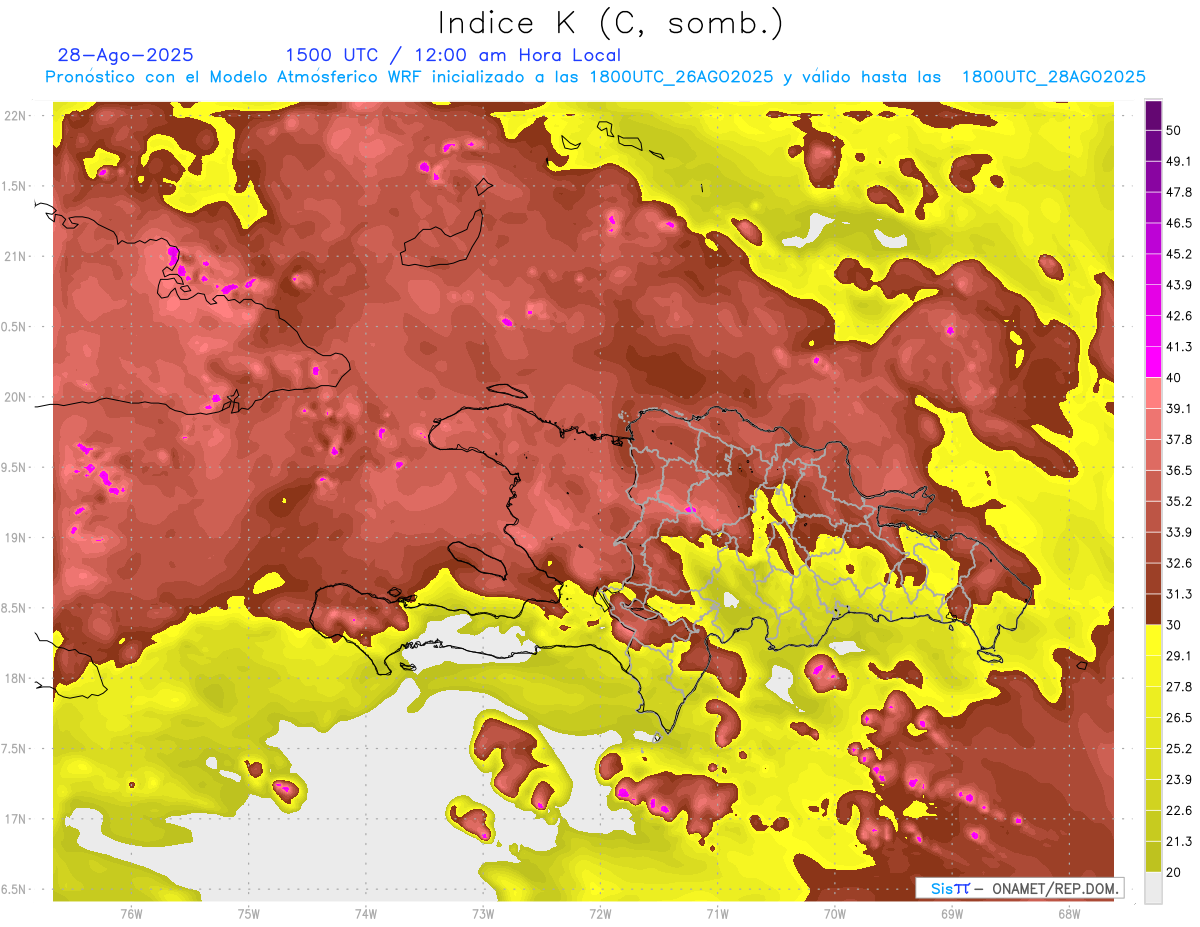Screen dimensions: 1200x927
Task: Click the '47.8' color scale label
Action: (x=1180, y=191)
